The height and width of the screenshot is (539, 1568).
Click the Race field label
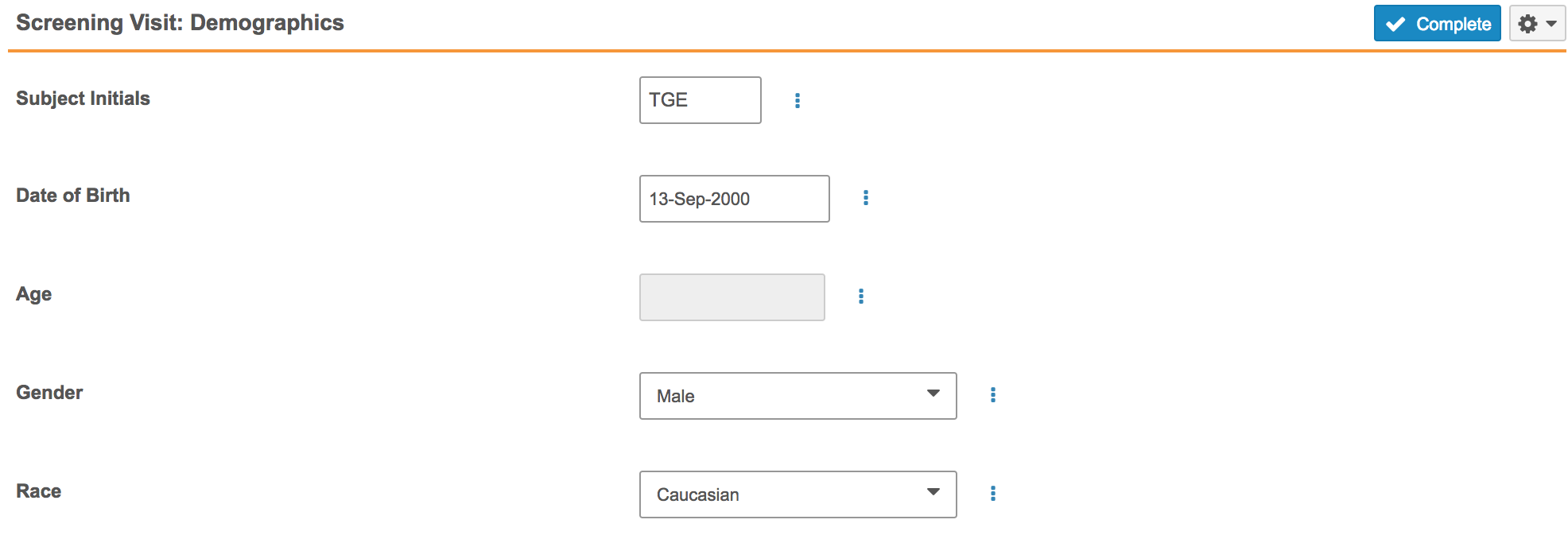pyautogui.click(x=39, y=491)
